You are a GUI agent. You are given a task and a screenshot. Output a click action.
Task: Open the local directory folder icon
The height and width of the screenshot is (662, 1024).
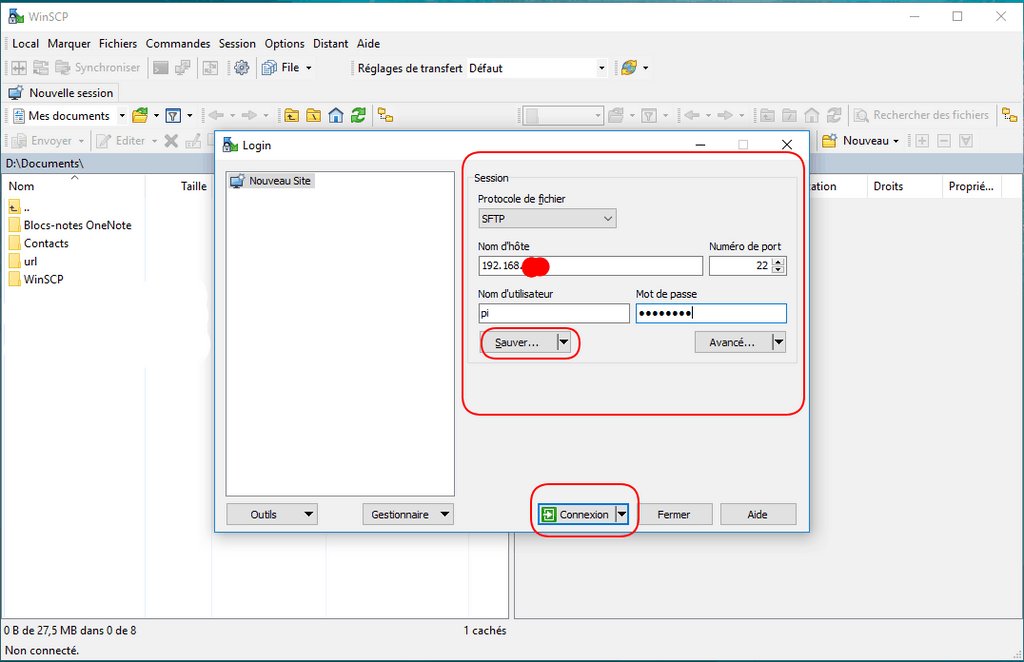(x=140, y=116)
